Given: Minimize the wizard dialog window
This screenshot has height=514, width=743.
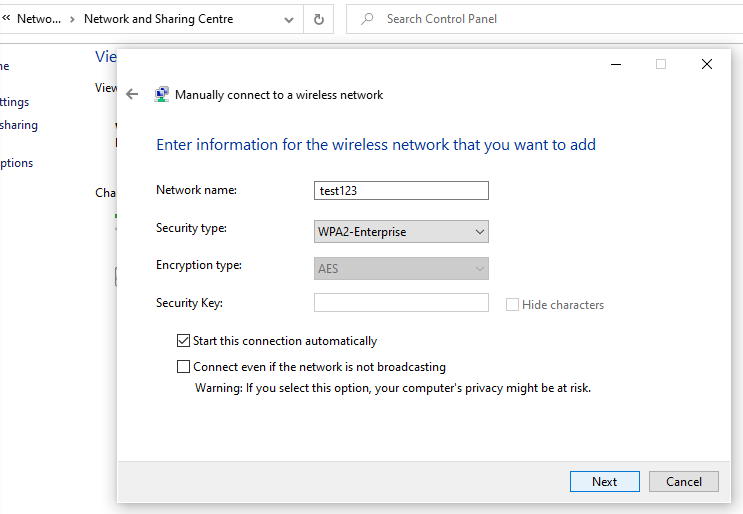Looking at the screenshot, I should (616, 64).
